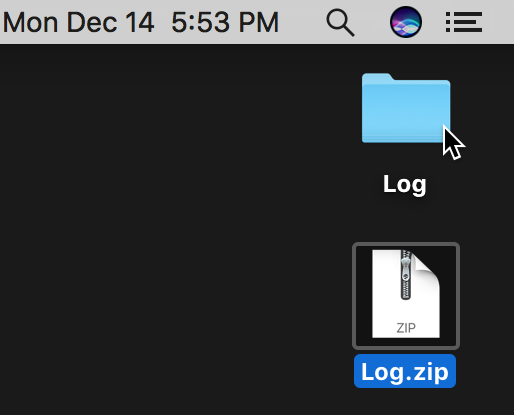Open Spotlight search magnifying glass

(x=340, y=23)
